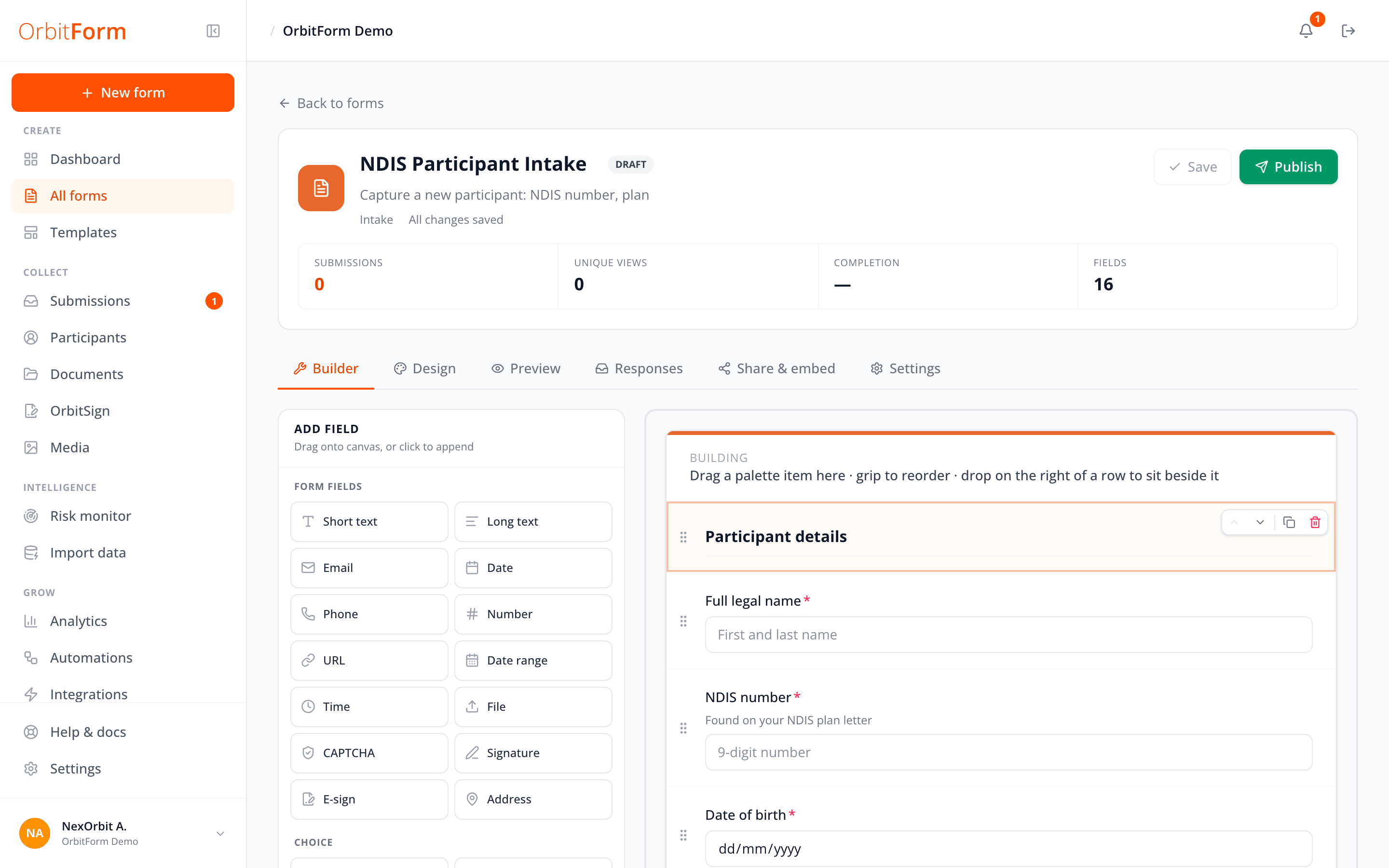Viewport: 1389px width, 868px height.
Task: Expand the NexOrbit A. account menu
Action: click(220, 834)
